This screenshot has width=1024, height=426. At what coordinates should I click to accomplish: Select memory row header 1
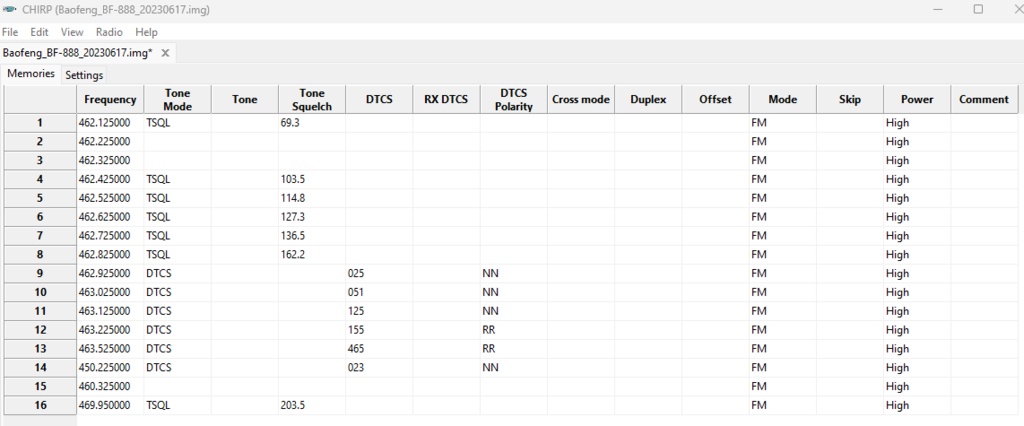(40, 123)
